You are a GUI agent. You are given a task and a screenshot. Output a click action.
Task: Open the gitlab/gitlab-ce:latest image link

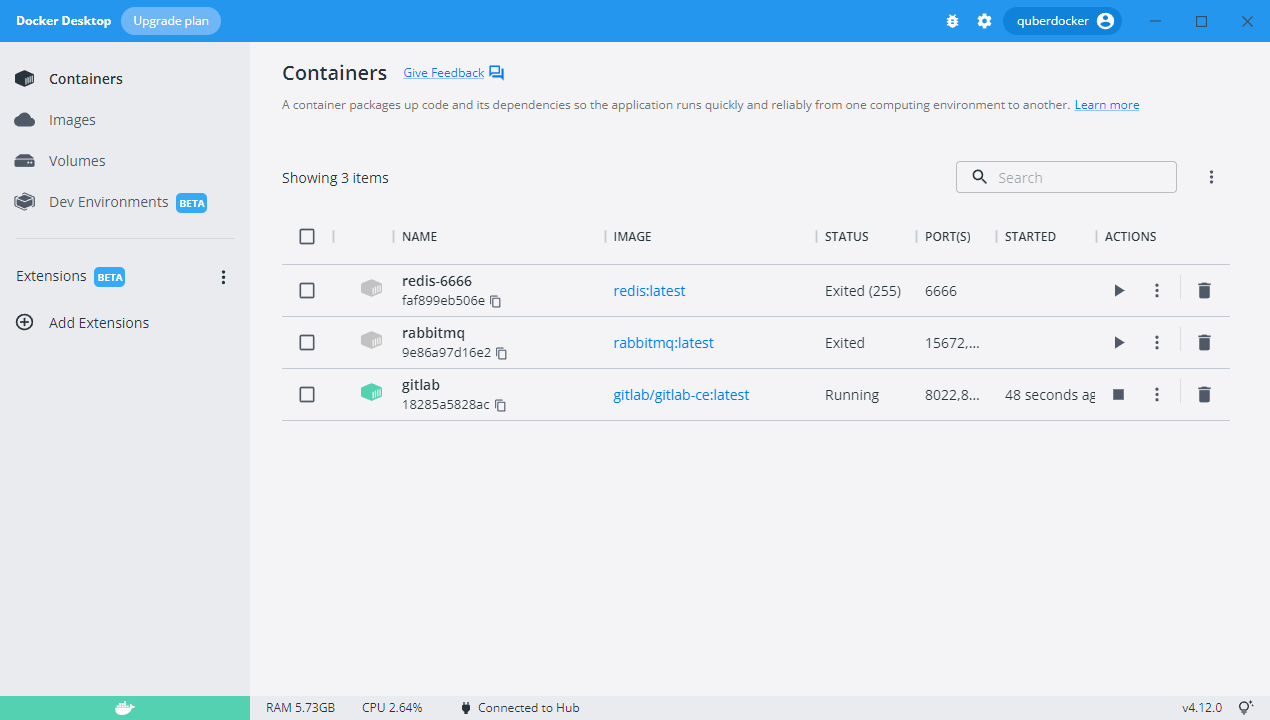click(x=681, y=395)
